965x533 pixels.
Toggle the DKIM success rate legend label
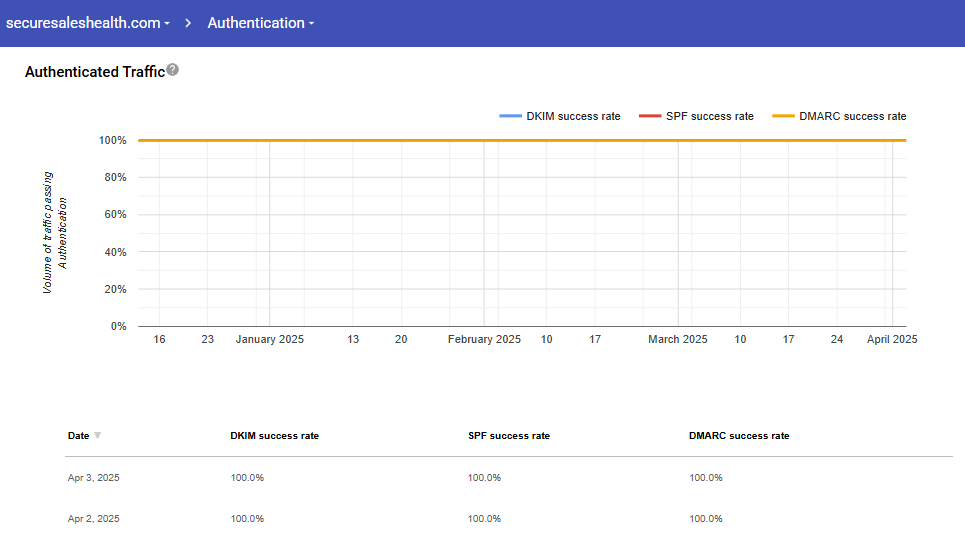tap(573, 117)
